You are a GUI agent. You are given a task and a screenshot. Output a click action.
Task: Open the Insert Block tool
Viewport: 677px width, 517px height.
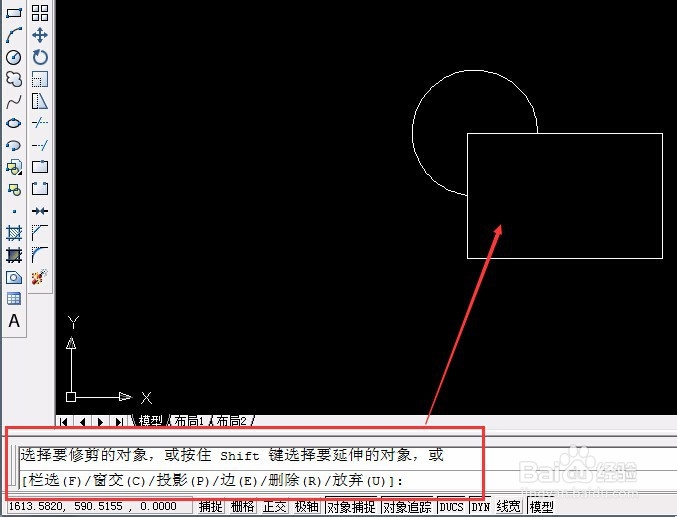pos(14,167)
